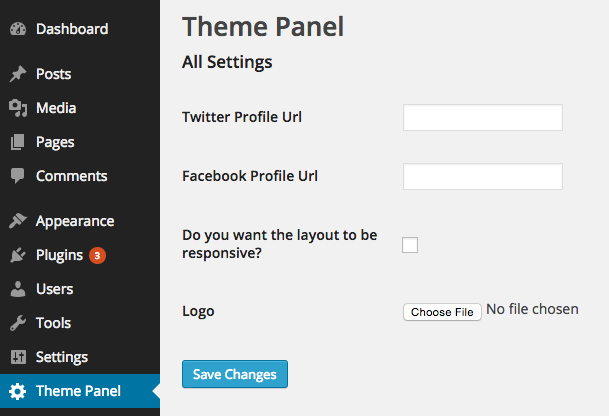
Task: Click the Save Changes button
Action: pyautogui.click(x=235, y=374)
